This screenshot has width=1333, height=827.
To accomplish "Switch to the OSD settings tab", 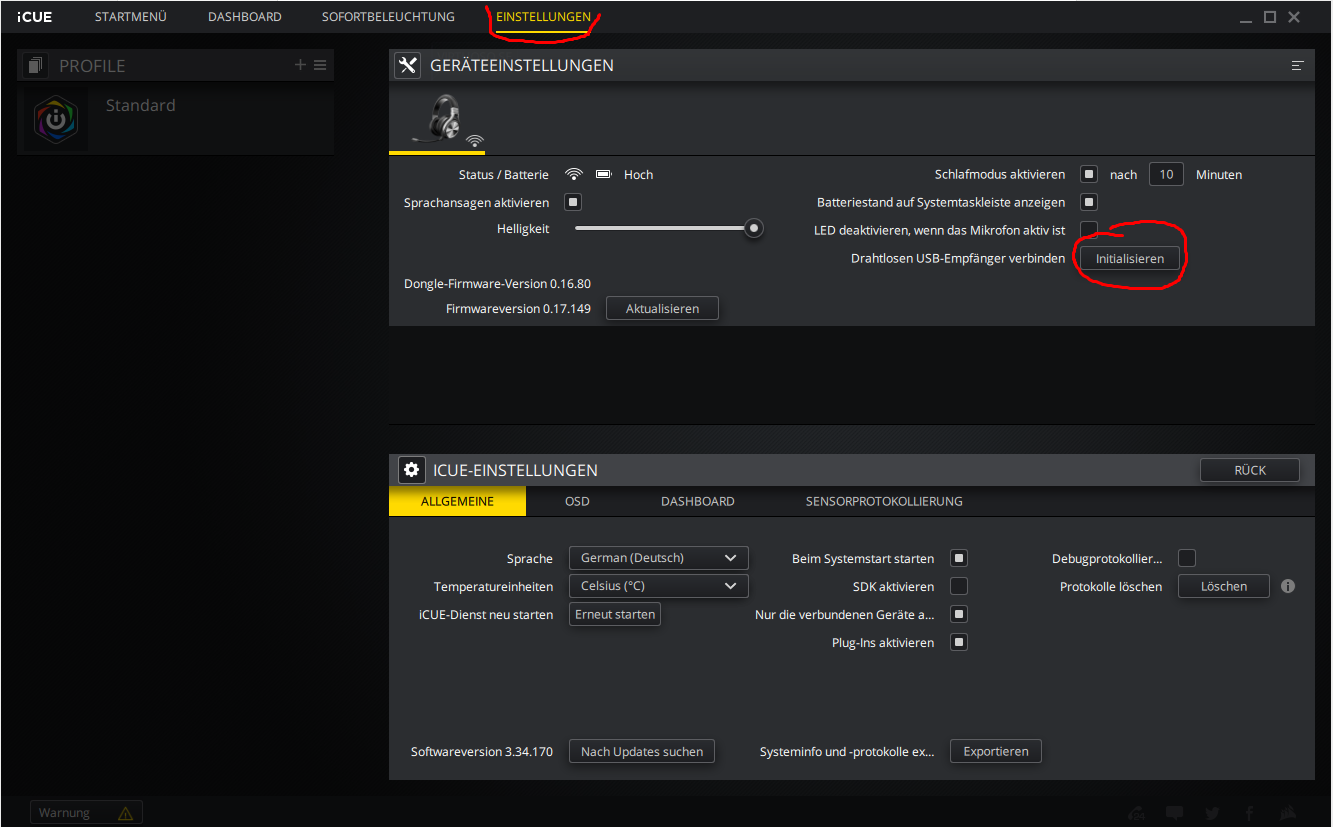I will point(577,501).
